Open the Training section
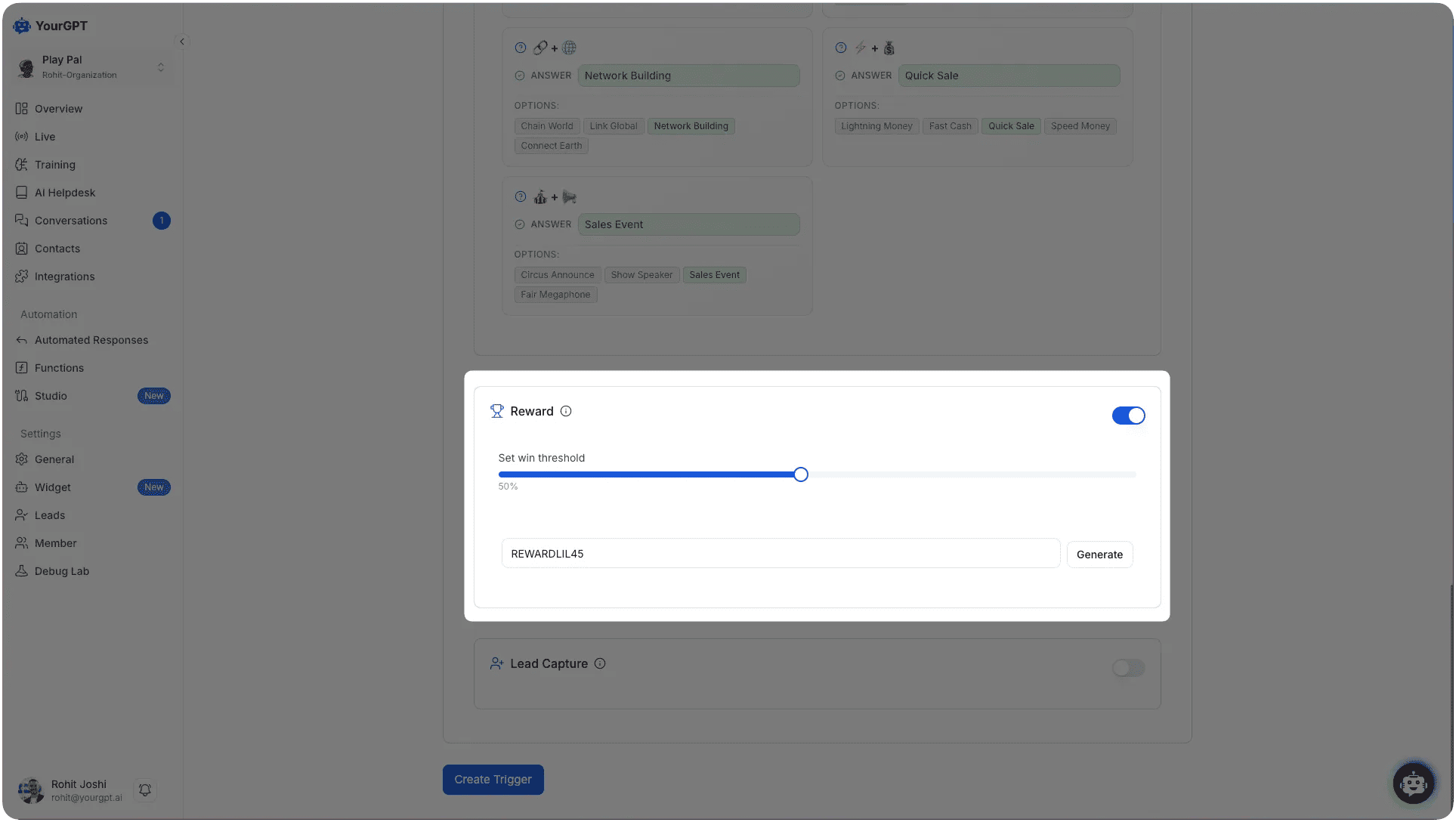The image size is (1456, 822). click(54, 164)
